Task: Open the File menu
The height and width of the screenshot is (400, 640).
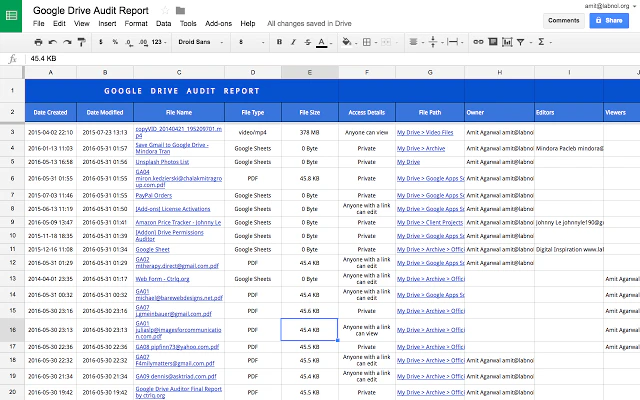Action: (39, 24)
